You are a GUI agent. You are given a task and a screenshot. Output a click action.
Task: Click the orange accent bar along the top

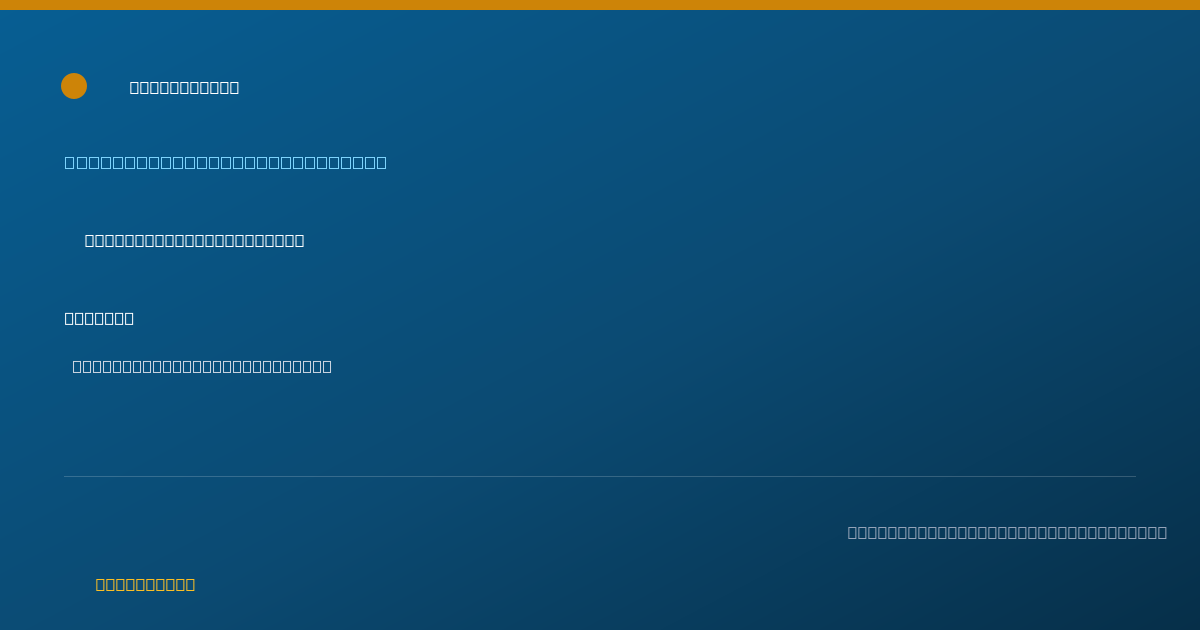pyautogui.click(x=600, y=5)
